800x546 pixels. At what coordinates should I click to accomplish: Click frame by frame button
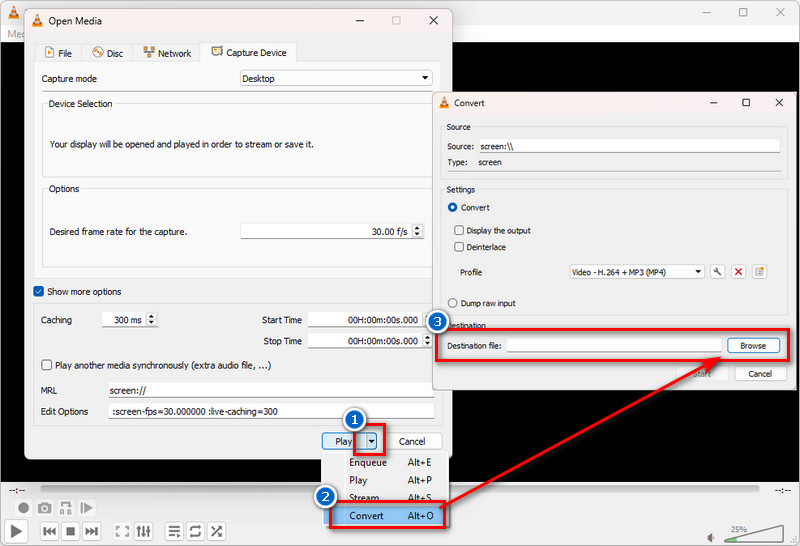[x=86, y=508]
